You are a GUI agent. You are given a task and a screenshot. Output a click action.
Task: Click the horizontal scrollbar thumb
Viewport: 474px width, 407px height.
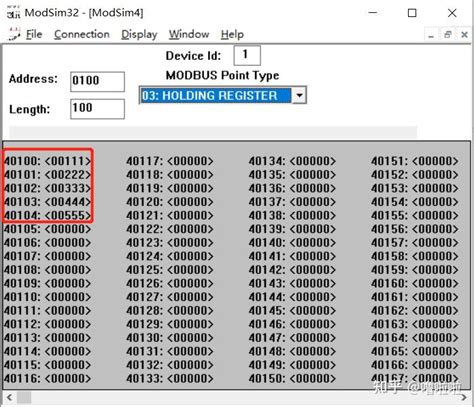click(x=24, y=397)
